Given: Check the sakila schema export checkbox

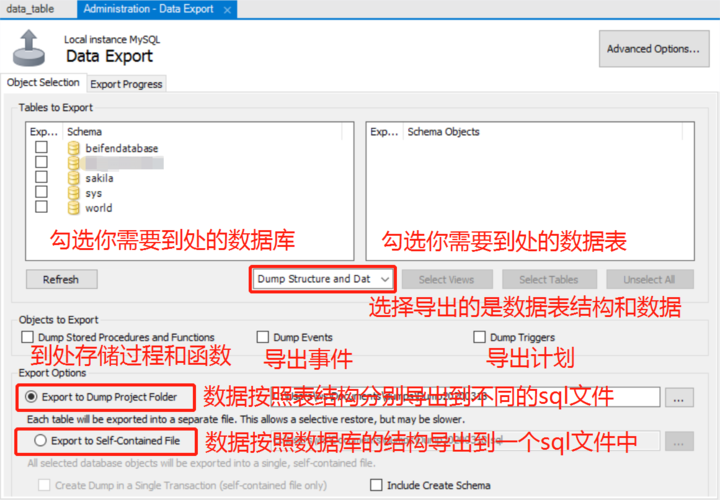Looking at the screenshot, I should pyautogui.click(x=41, y=177).
